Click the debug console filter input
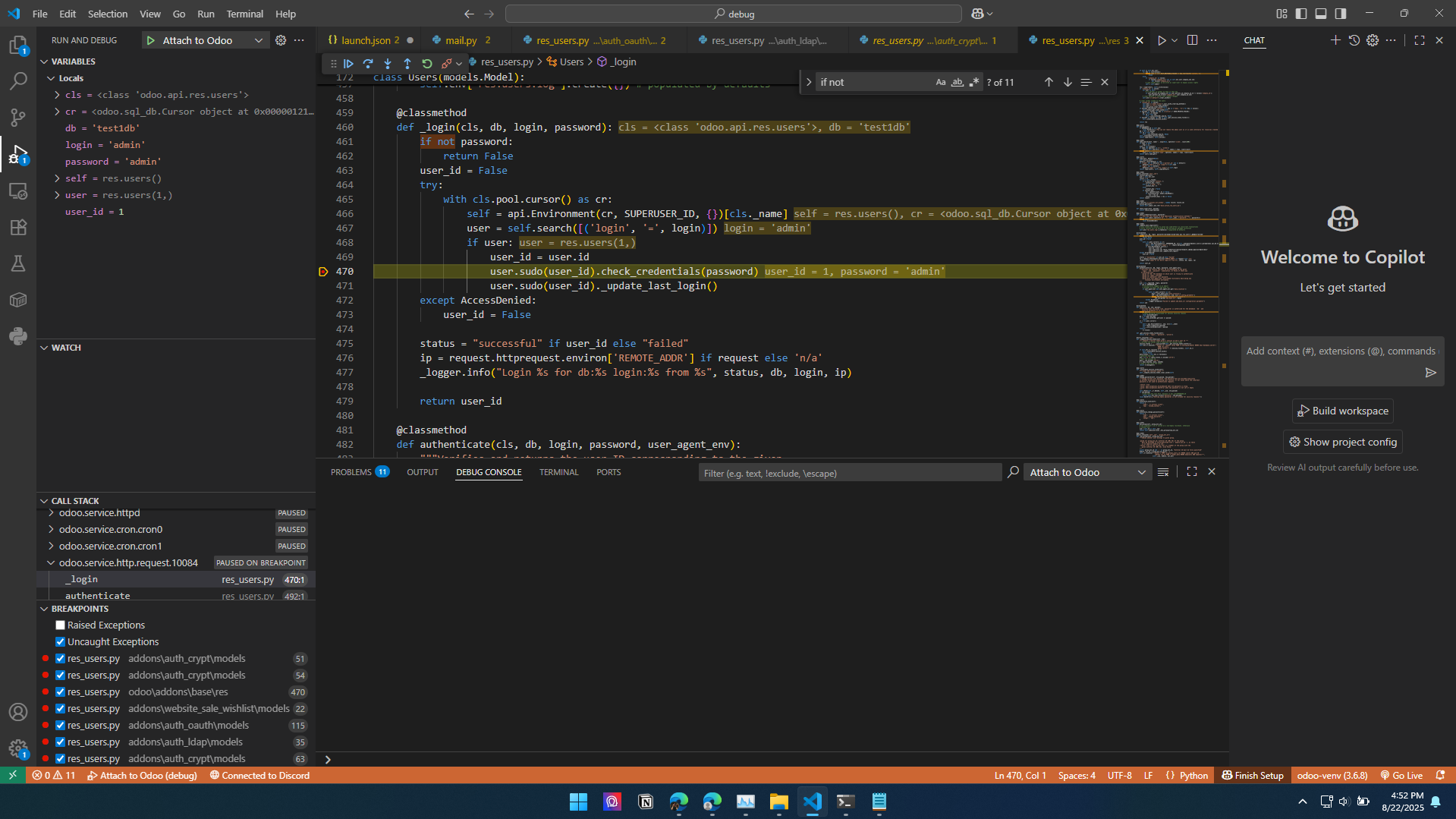1456x819 pixels. 848,473
